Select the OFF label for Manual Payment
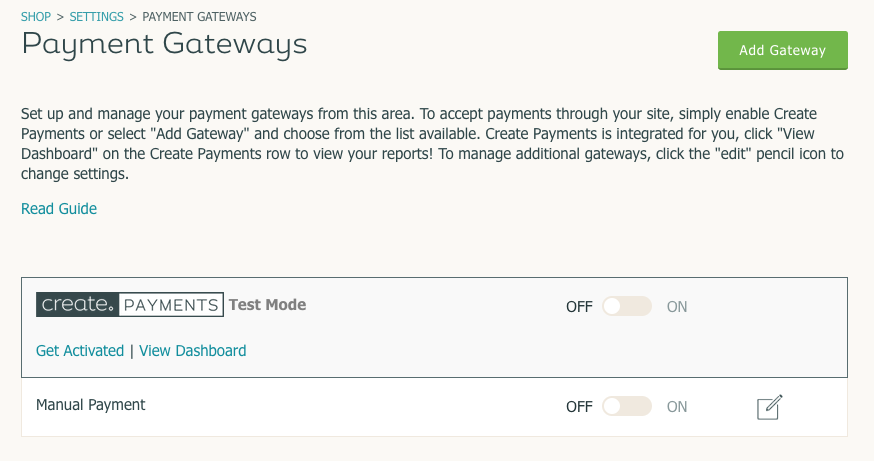The width and height of the screenshot is (874, 461). click(x=579, y=407)
